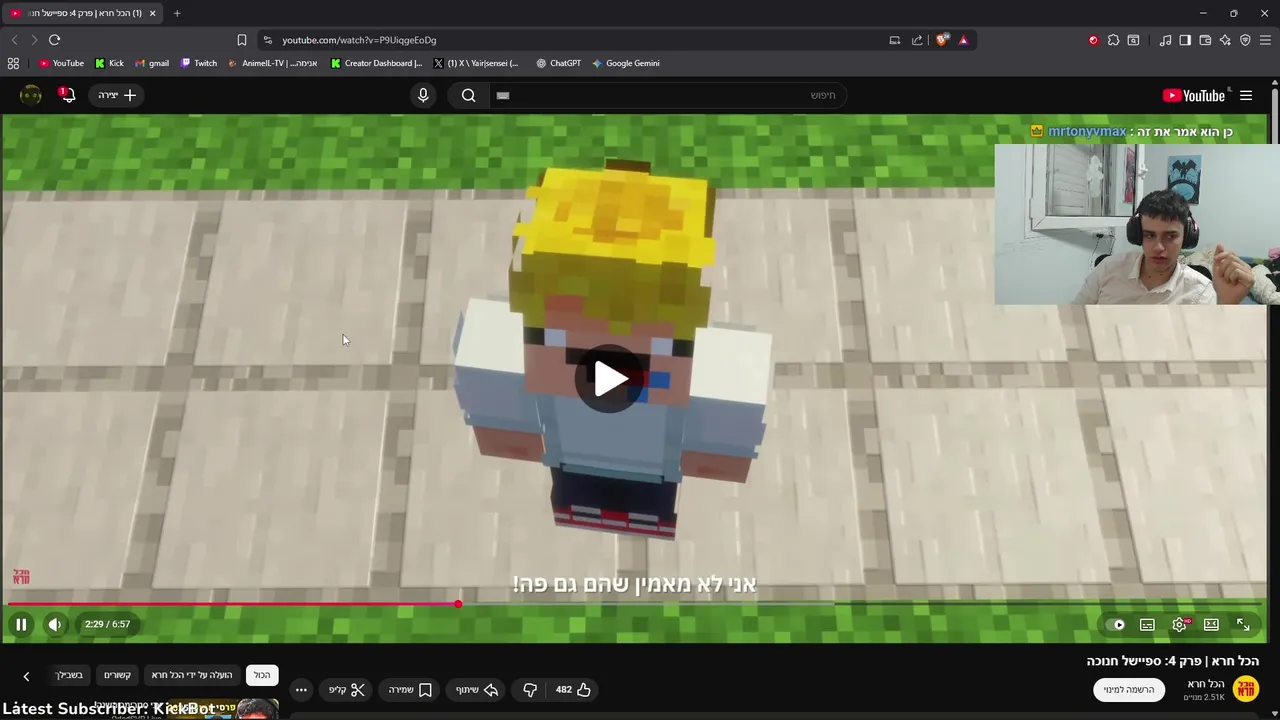1280x720 pixels.
Task: Open the ChatGPT bookmark
Action: 558,63
